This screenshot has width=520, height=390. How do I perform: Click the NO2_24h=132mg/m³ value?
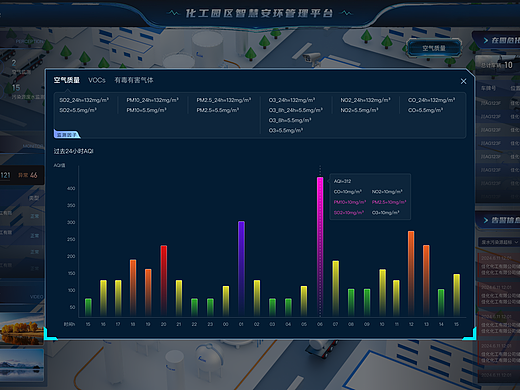[365, 100]
